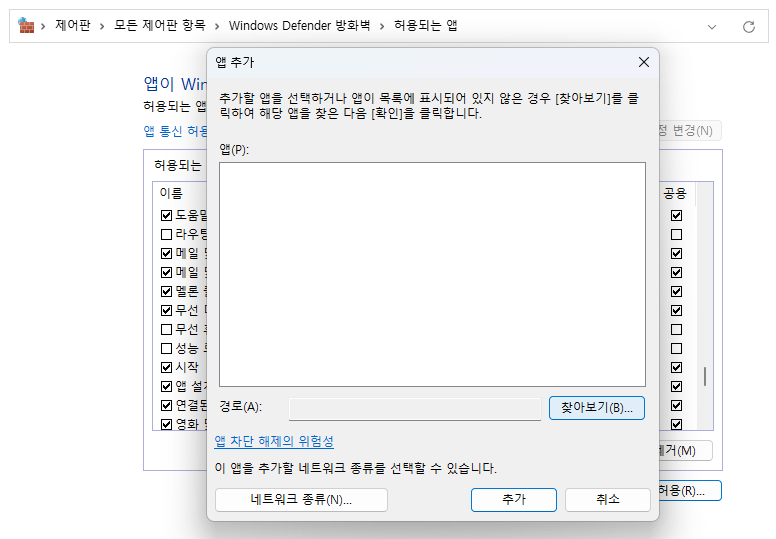Toggle the 연결된 row name checkbox
Viewport: 776px width, 539px height.
166,405
